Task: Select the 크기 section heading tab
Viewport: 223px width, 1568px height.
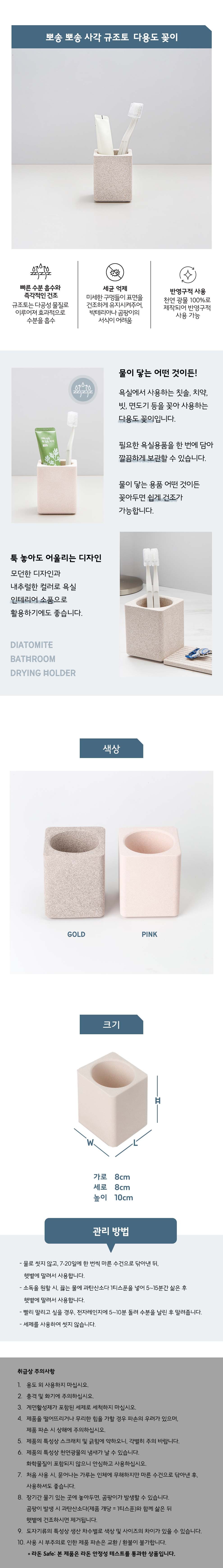Action: tap(111, 1024)
